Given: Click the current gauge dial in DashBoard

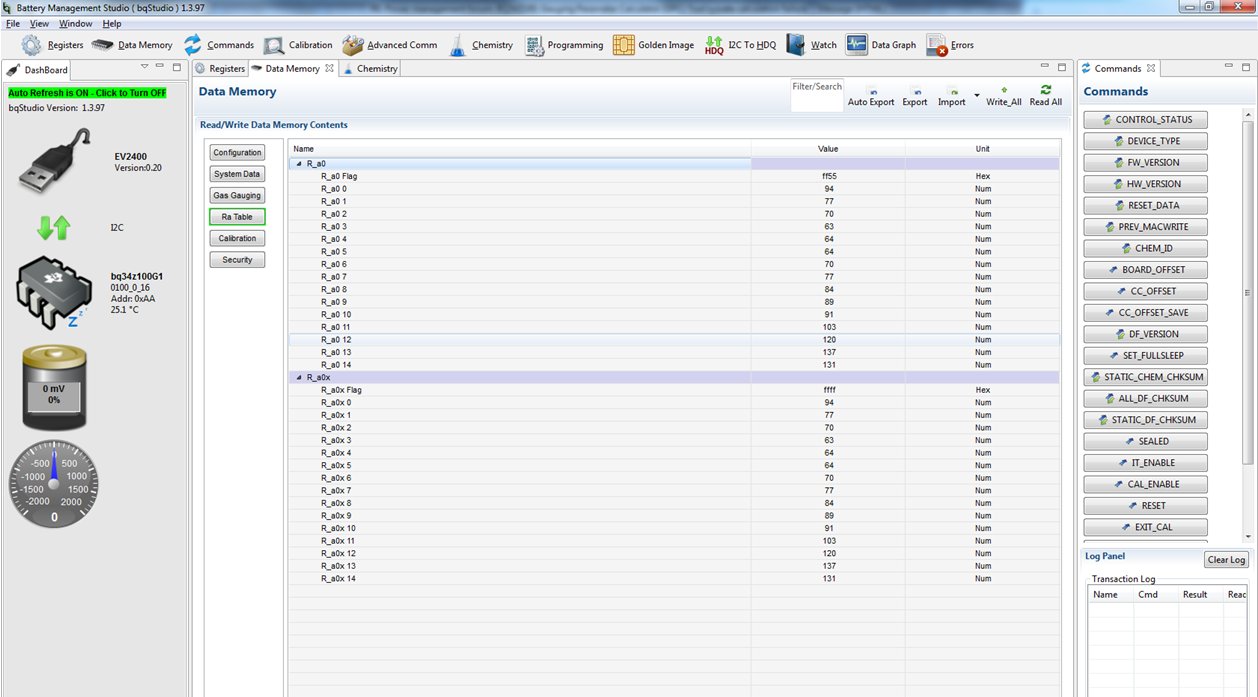Looking at the screenshot, I should (54, 484).
